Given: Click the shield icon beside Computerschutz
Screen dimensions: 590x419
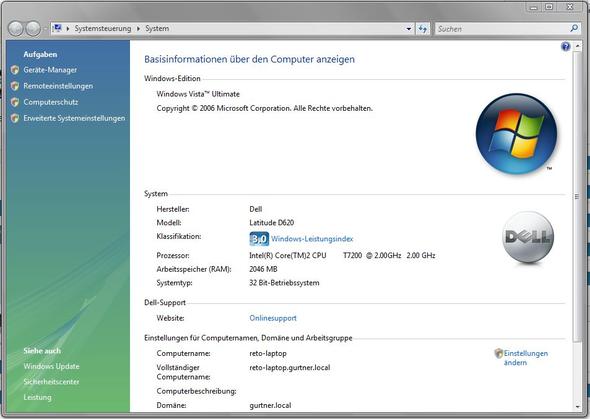Looking at the screenshot, I should click(x=15, y=102).
